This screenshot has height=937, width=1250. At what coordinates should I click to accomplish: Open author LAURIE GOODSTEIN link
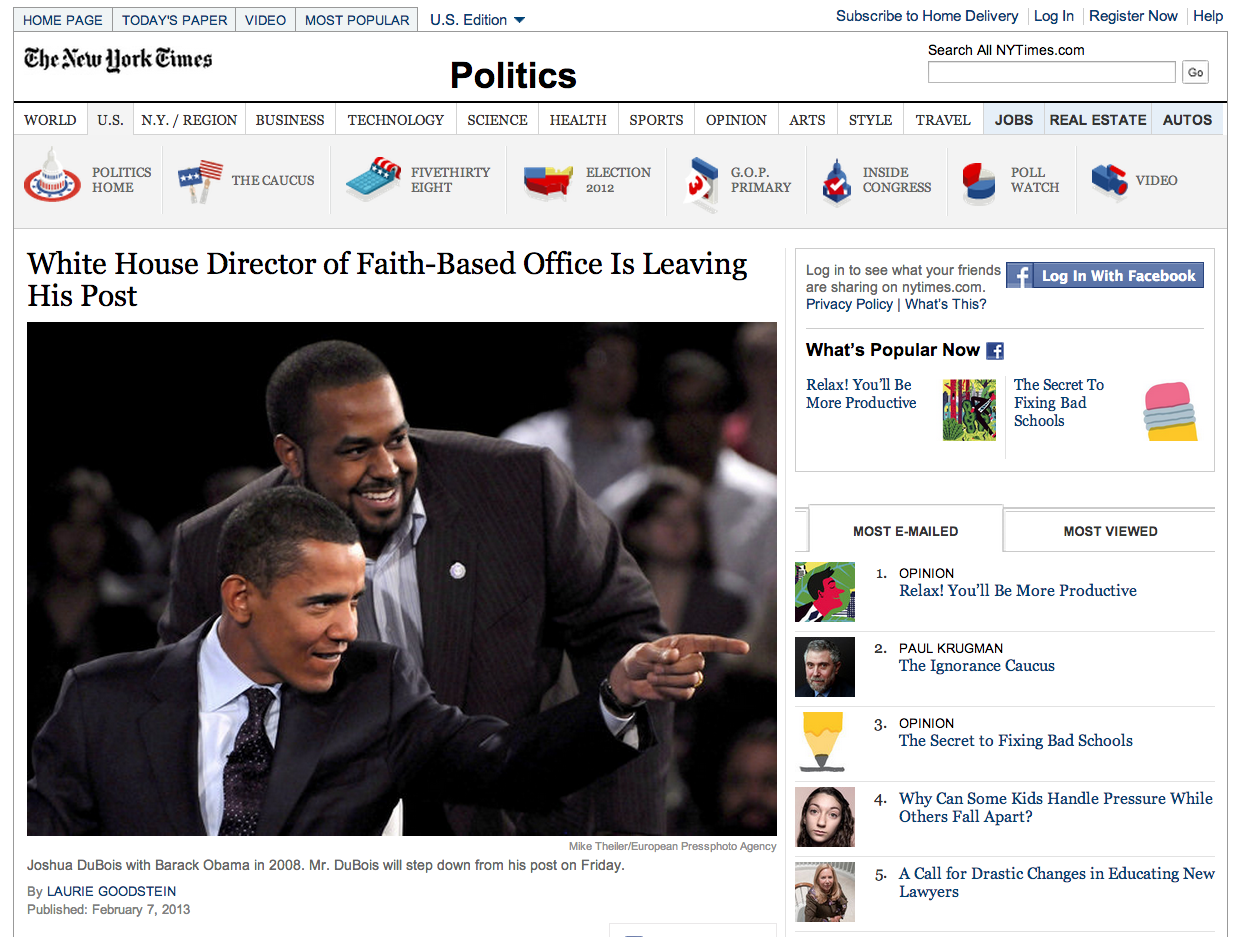pos(111,891)
